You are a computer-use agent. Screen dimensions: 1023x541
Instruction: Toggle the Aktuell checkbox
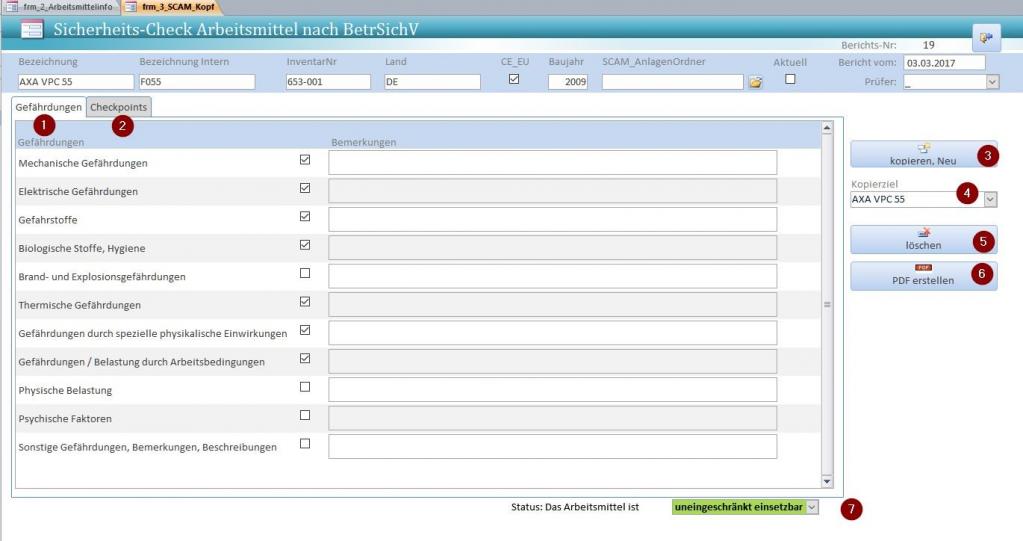pos(790,79)
